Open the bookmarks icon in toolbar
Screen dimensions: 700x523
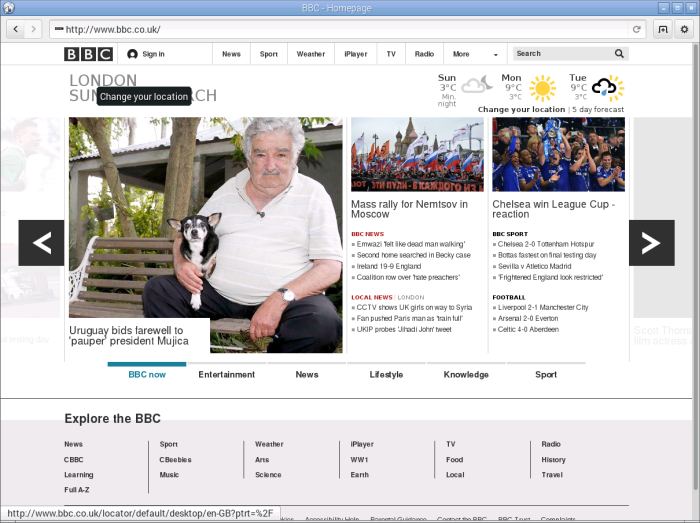point(663,29)
